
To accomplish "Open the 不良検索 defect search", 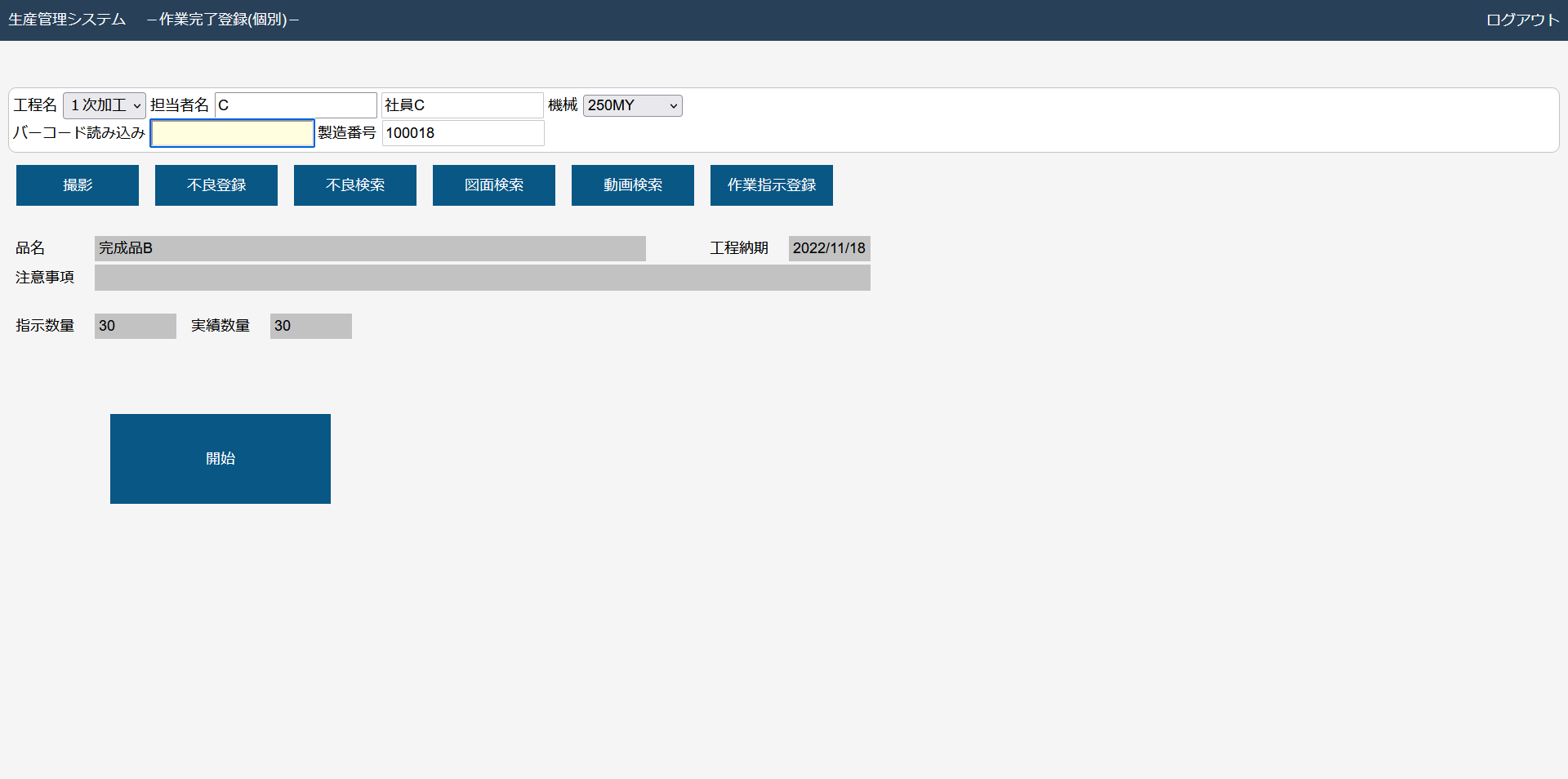I will point(355,185).
